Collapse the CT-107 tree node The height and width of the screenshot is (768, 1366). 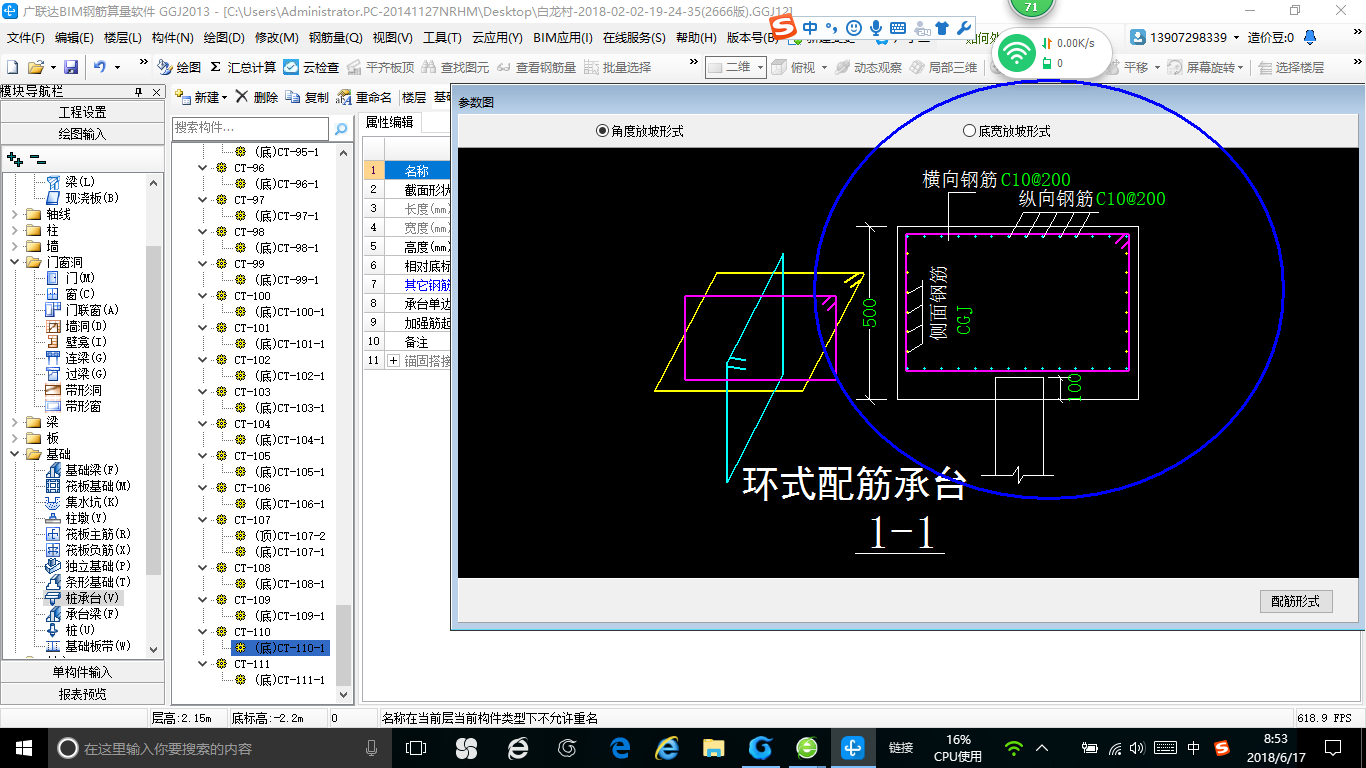point(205,520)
